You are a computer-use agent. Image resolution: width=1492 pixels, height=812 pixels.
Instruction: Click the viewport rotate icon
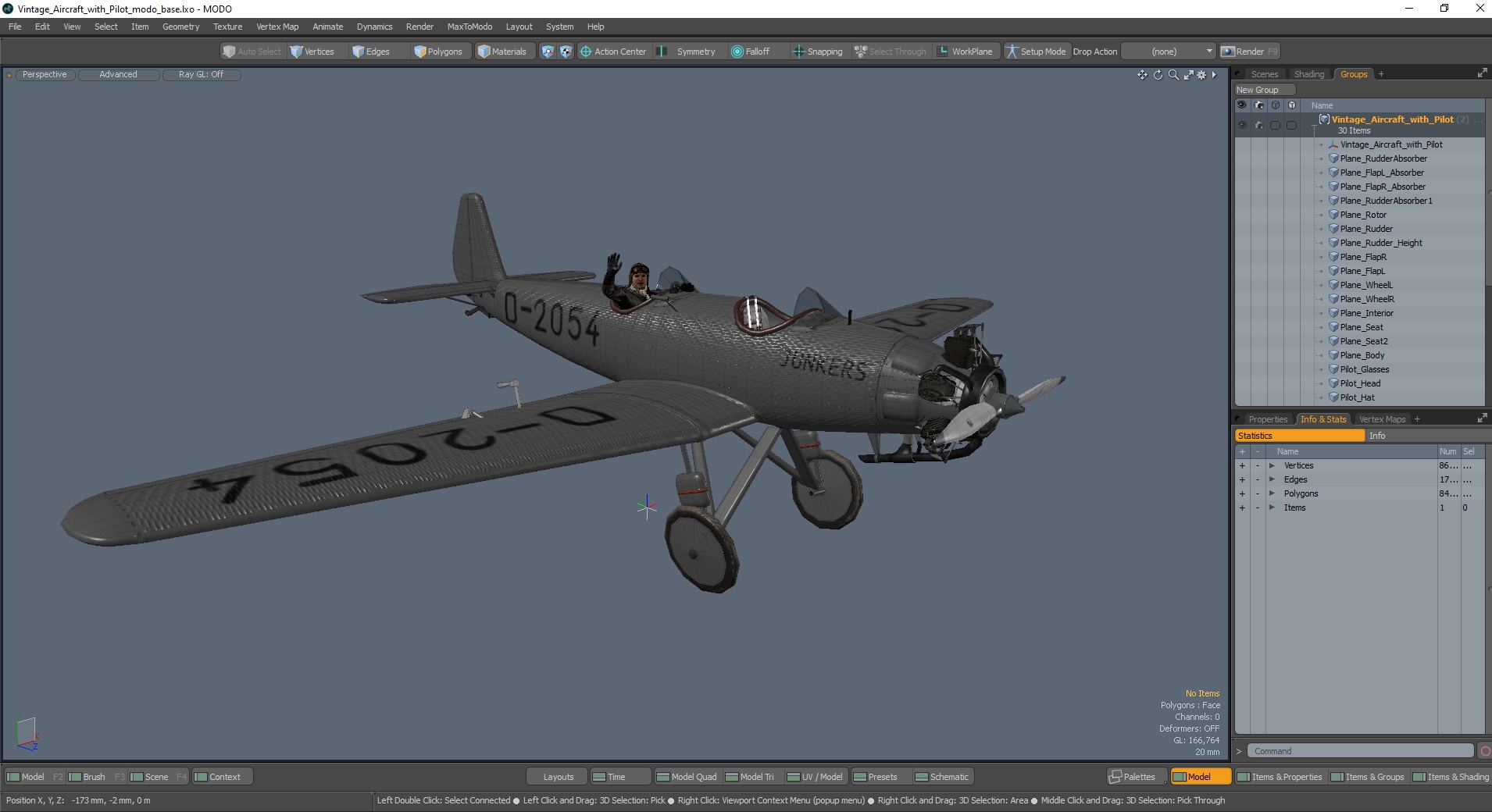[x=1158, y=75]
